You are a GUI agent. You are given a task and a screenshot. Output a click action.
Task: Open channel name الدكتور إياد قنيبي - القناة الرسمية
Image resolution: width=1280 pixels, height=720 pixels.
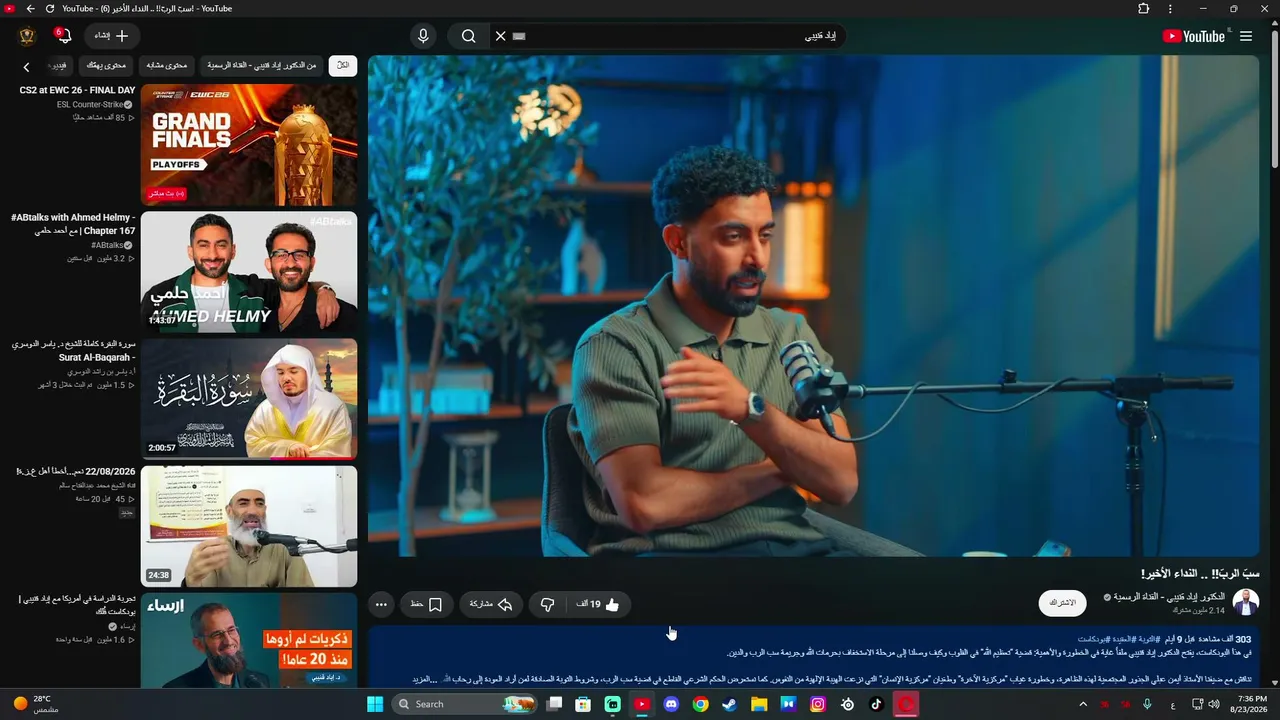tap(1170, 597)
